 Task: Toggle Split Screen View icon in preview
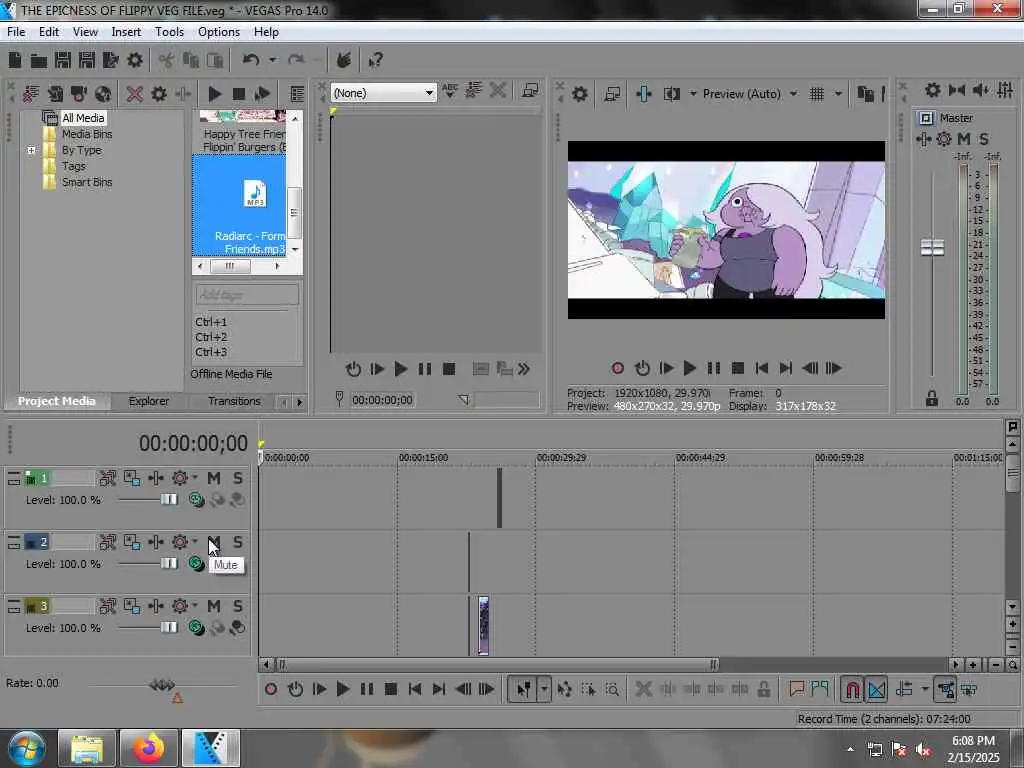point(671,94)
